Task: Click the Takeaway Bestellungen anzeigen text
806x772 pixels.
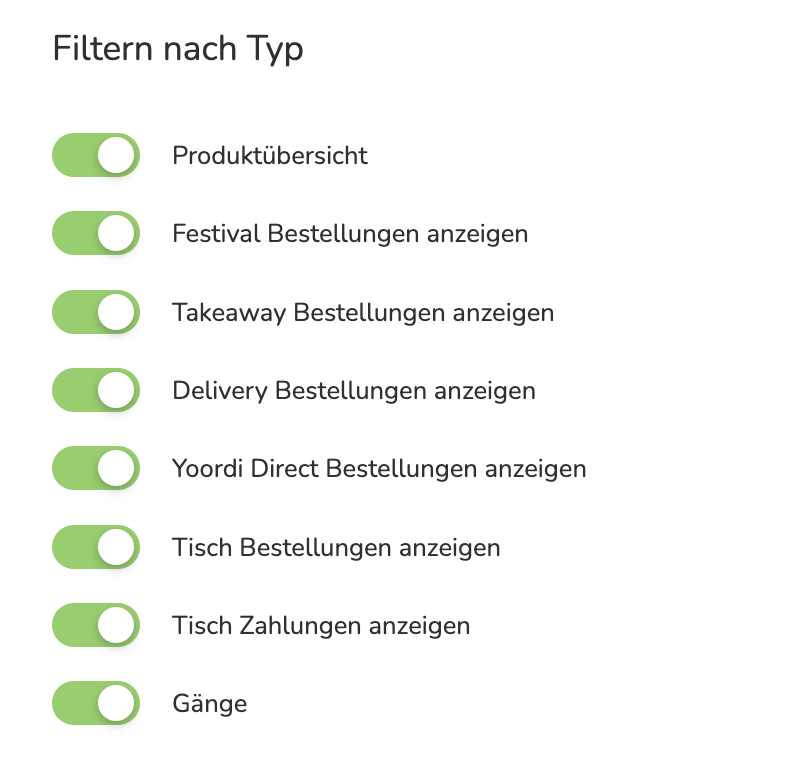Action: [363, 313]
